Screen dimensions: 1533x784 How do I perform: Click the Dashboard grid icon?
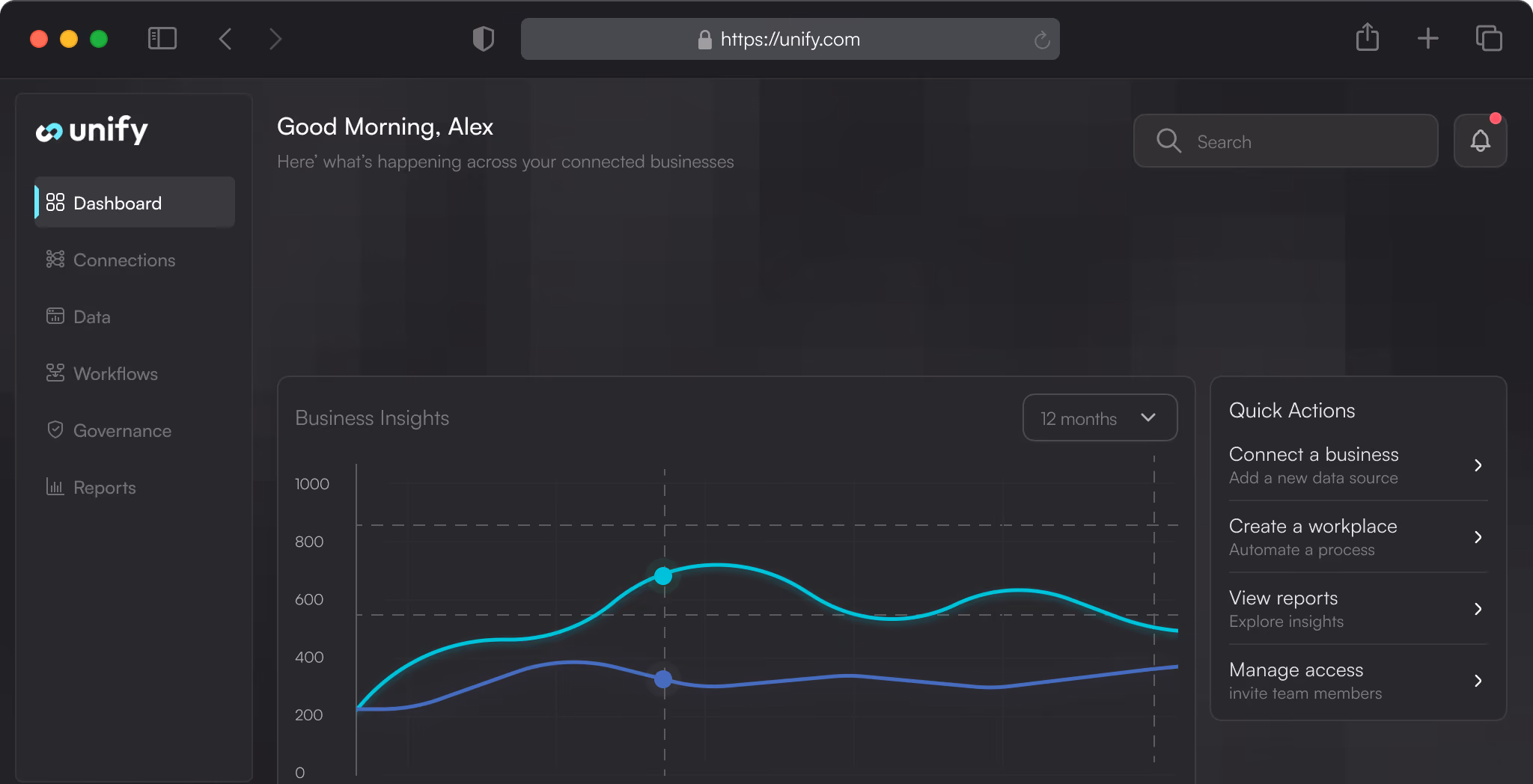[x=55, y=203]
